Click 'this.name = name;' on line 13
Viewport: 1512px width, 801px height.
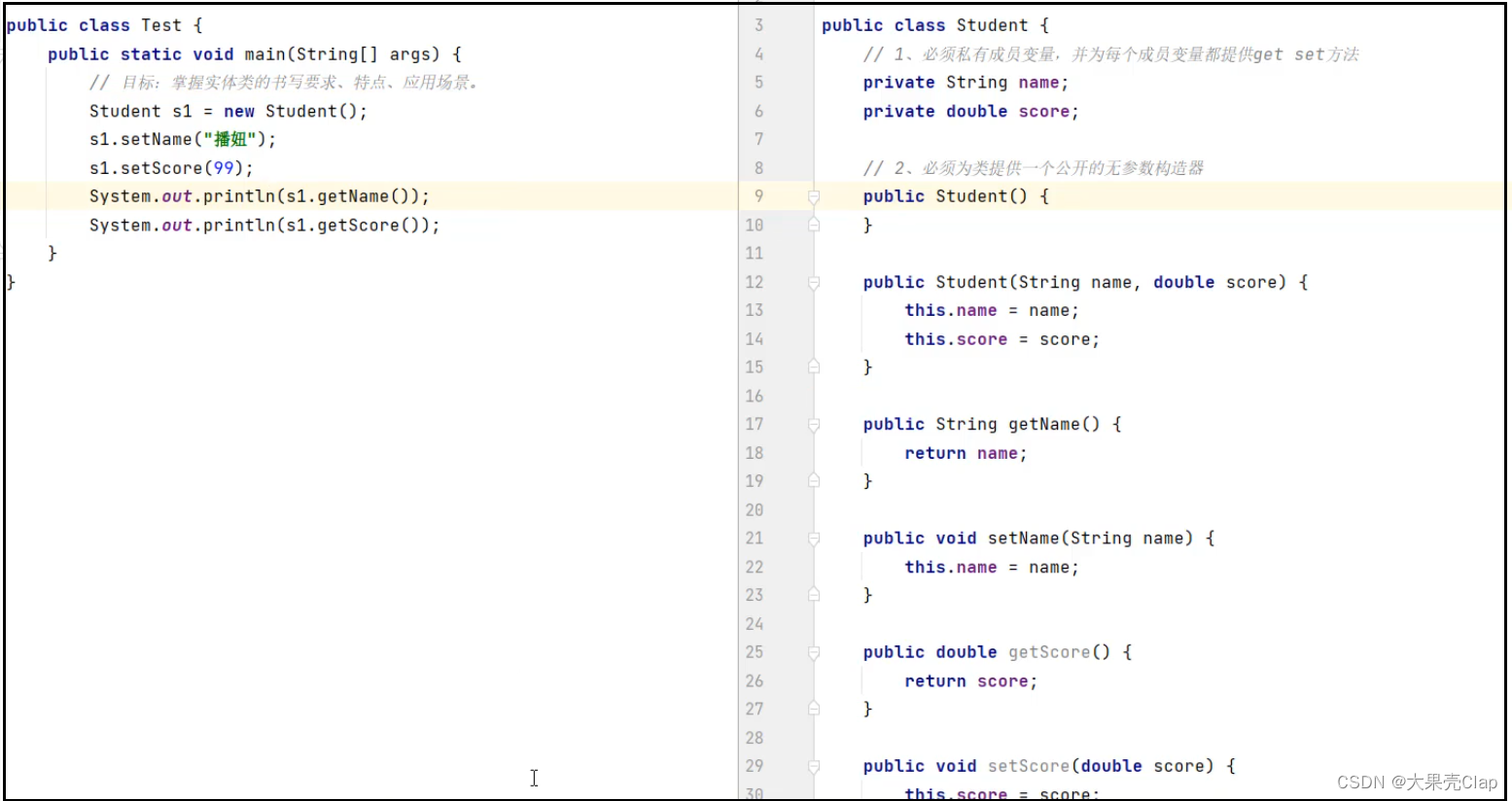[x=992, y=310]
